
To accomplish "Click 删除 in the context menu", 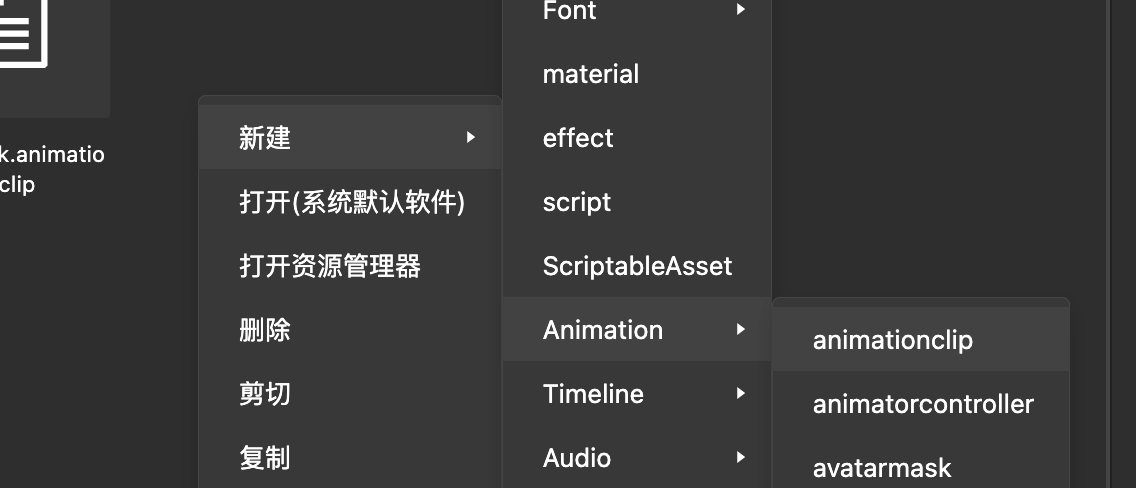I will click(350, 329).
